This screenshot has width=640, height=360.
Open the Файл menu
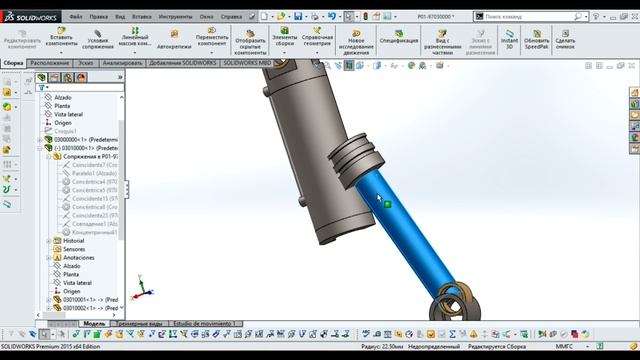(76, 17)
